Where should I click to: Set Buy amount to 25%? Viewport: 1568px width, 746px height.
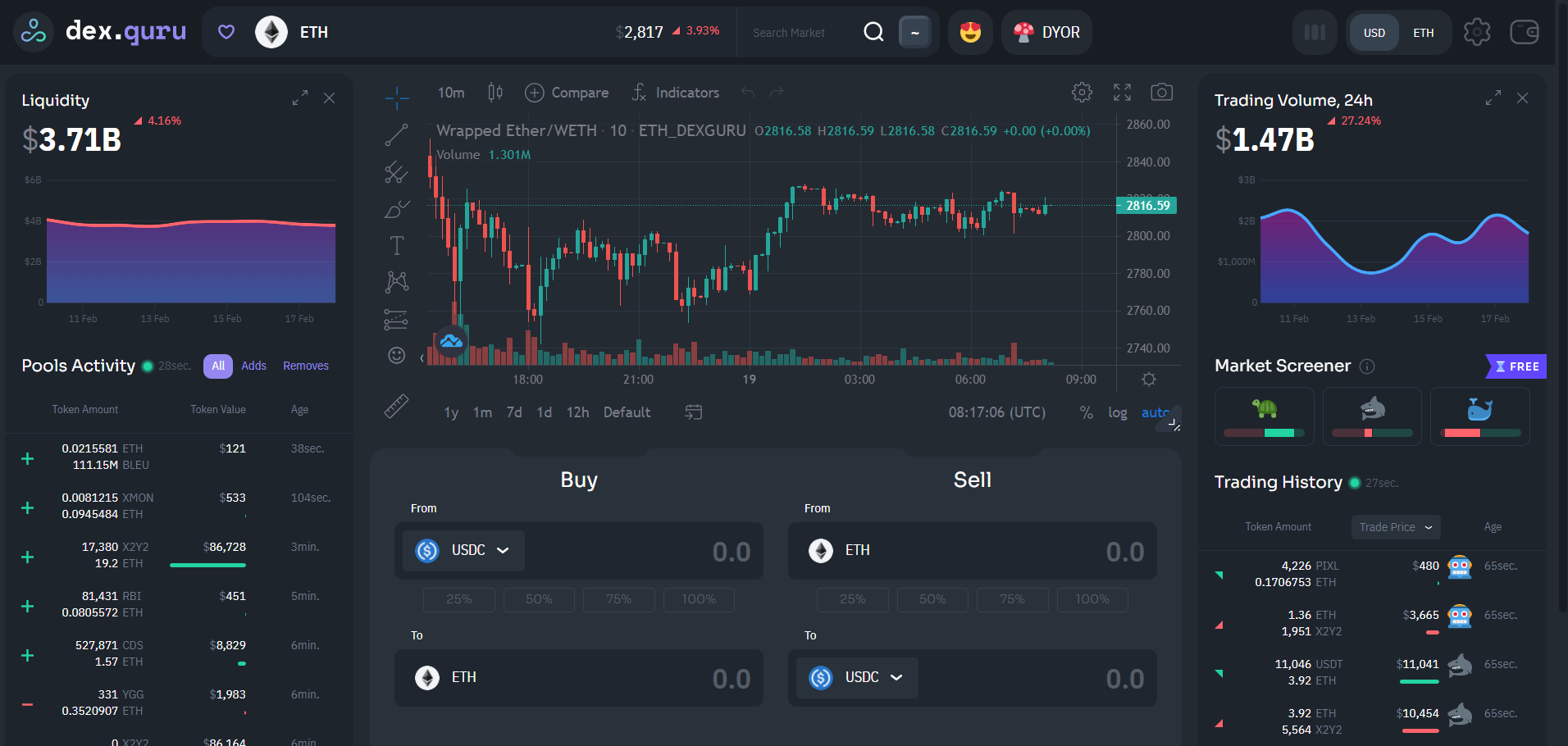click(459, 599)
